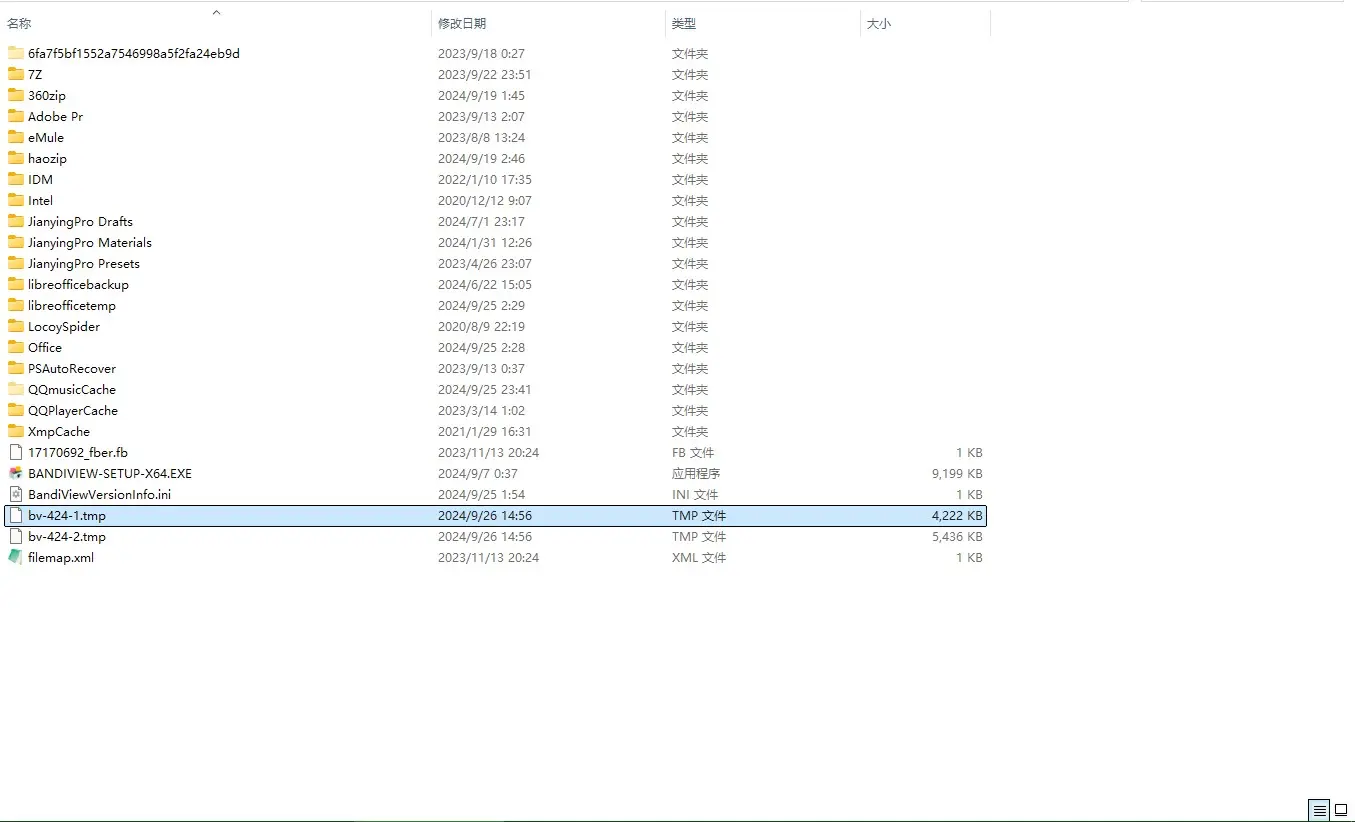Image resolution: width=1355 pixels, height=822 pixels.
Task: Select the IDM folder icon
Action: 15,179
